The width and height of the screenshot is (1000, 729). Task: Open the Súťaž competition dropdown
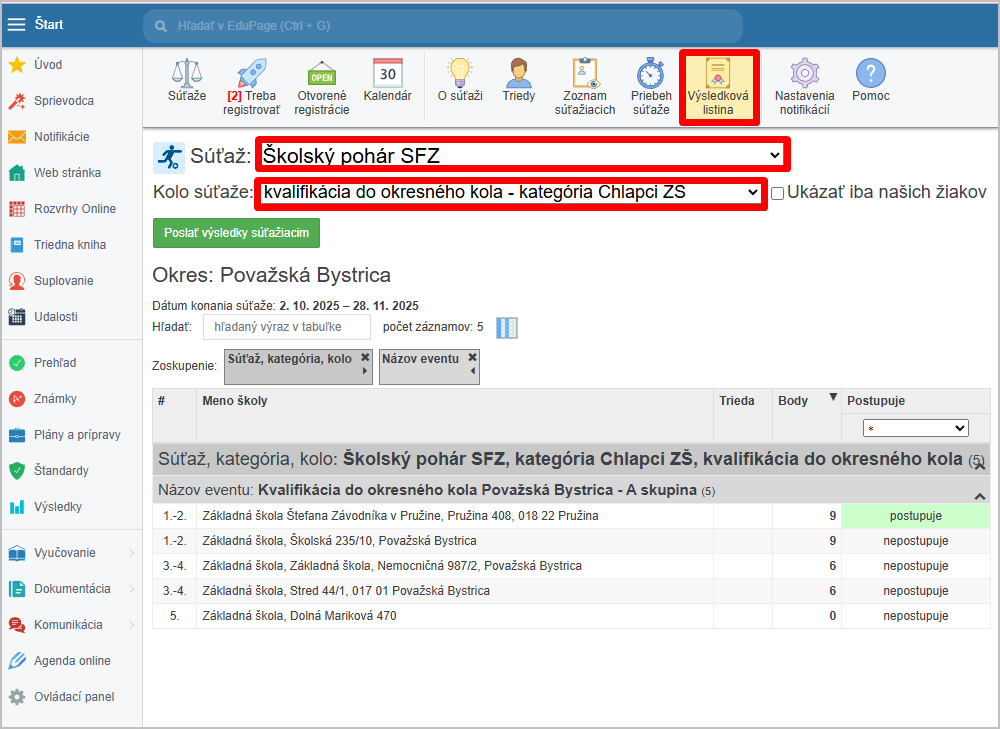click(x=522, y=156)
